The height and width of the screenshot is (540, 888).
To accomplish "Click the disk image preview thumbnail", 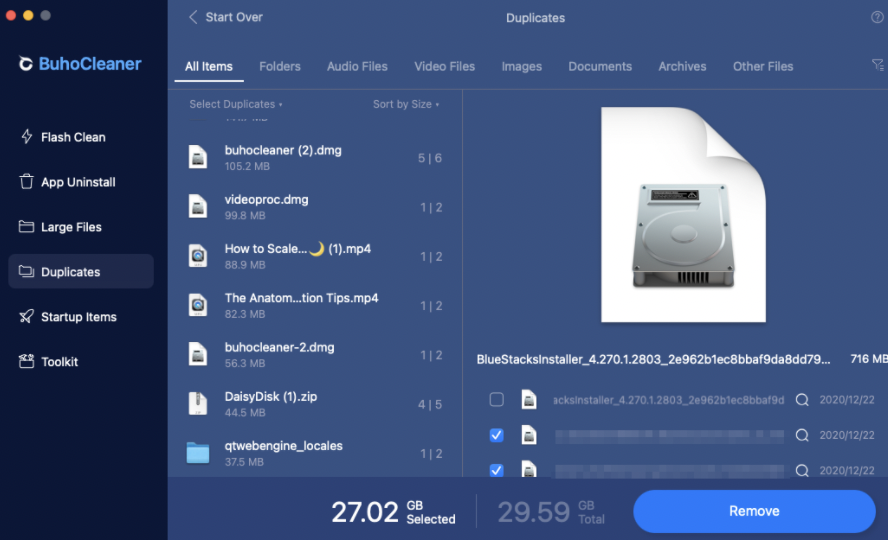I will (683, 215).
